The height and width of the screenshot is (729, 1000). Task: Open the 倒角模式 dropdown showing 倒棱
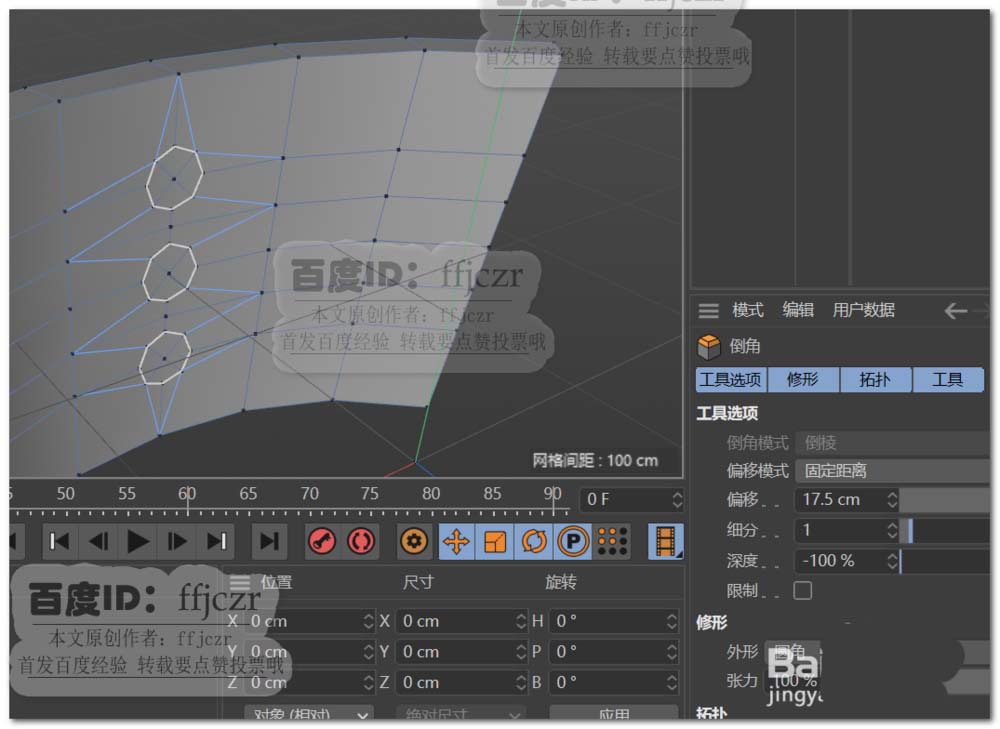point(893,443)
